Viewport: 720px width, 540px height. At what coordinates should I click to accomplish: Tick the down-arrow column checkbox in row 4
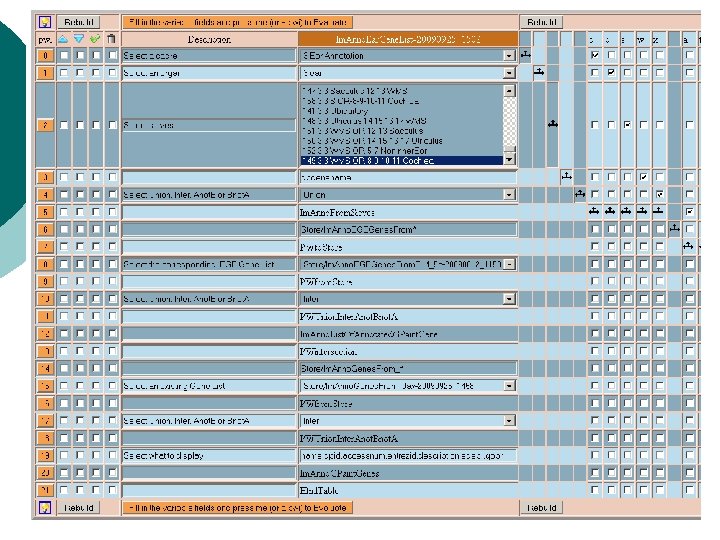pos(80,194)
